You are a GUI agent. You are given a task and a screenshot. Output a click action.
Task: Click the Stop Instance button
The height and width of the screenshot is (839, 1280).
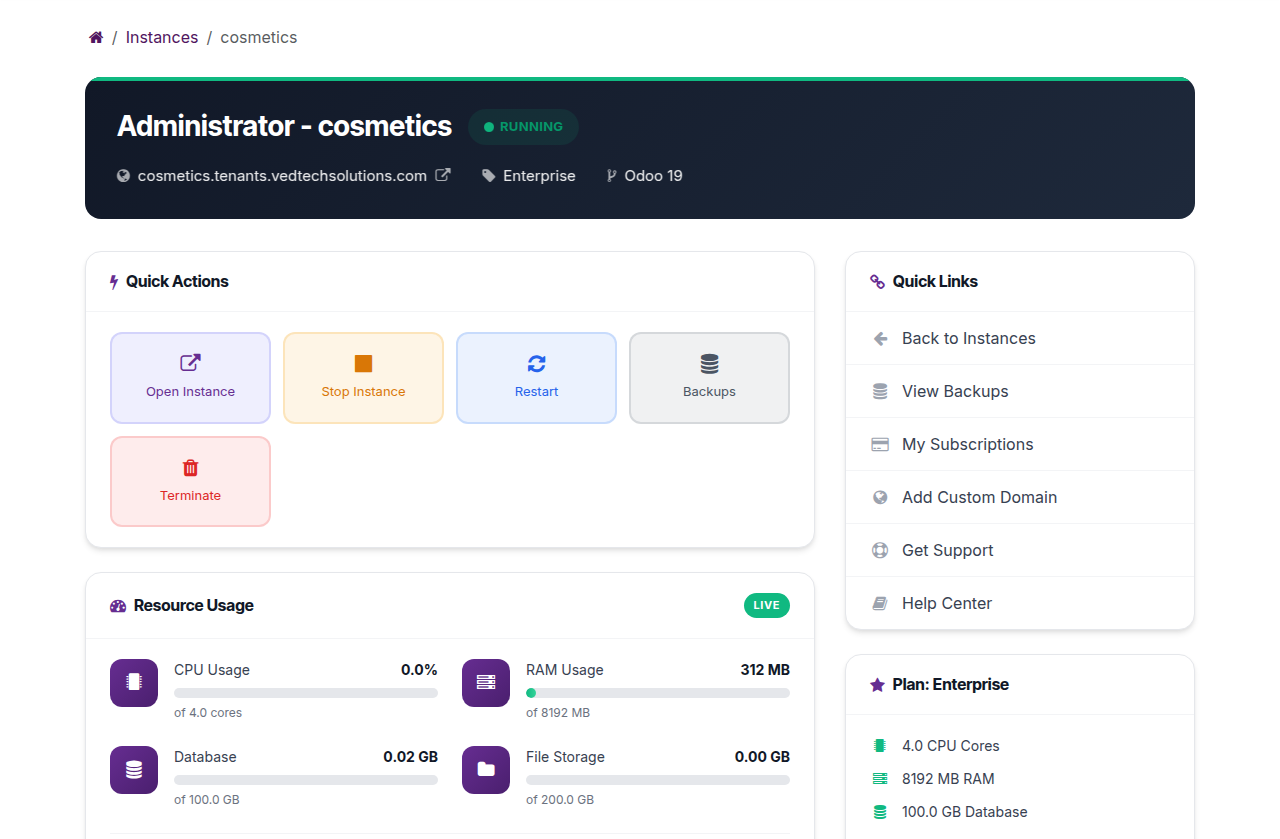(x=363, y=378)
